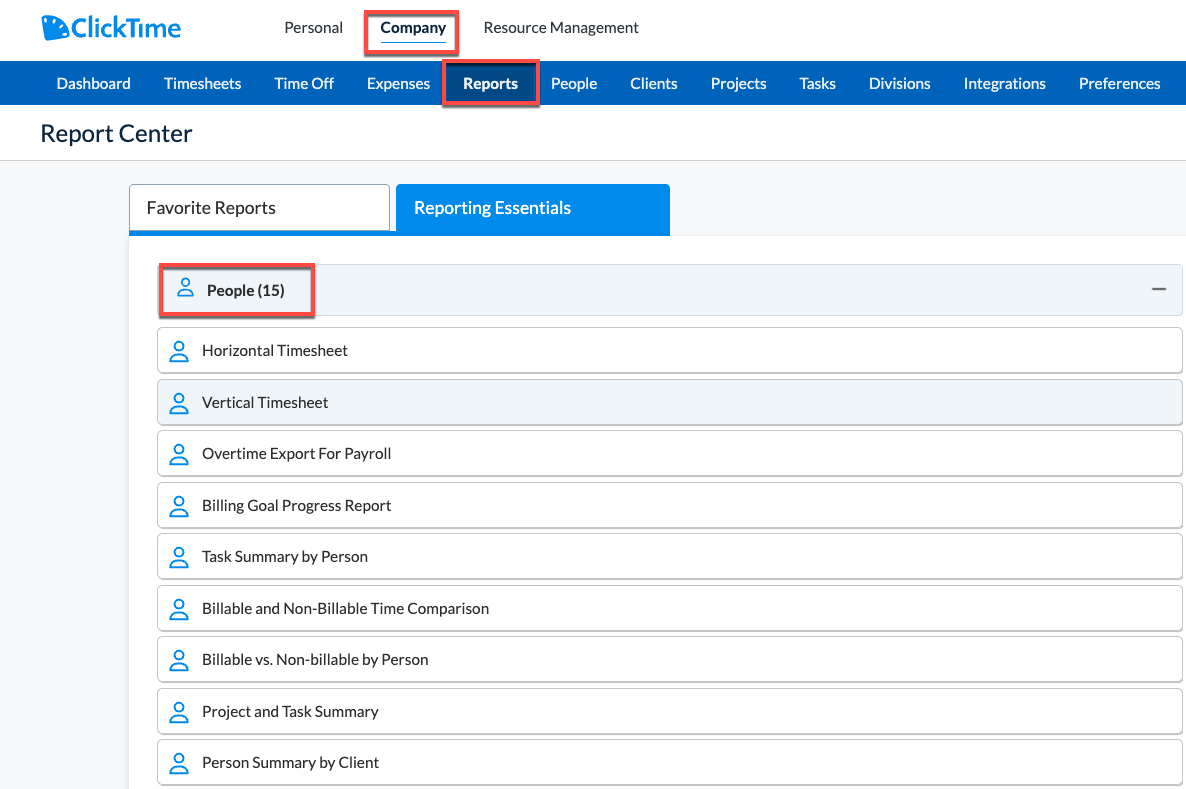Open the Billable vs. Non-billable by Person report
The width and height of the screenshot is (1186, 789).
pyautogui.click(x=316, y=659)
